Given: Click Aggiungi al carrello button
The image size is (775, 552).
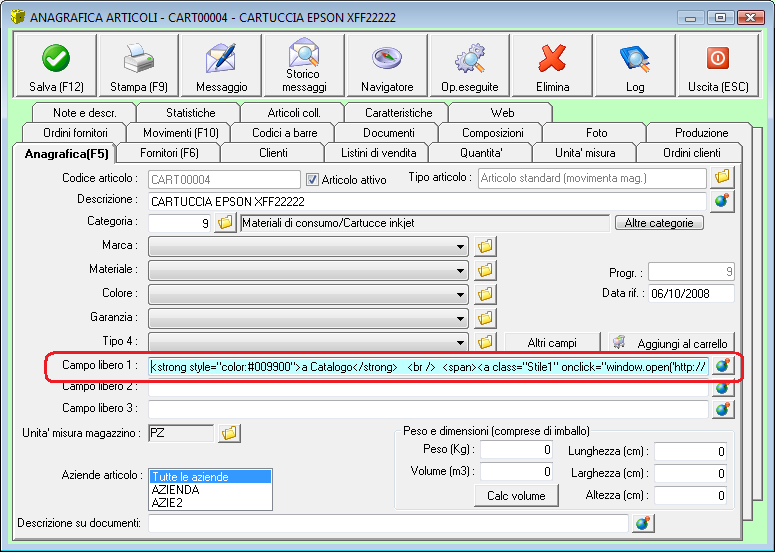Looking at the screenshot, I should 671,342.
